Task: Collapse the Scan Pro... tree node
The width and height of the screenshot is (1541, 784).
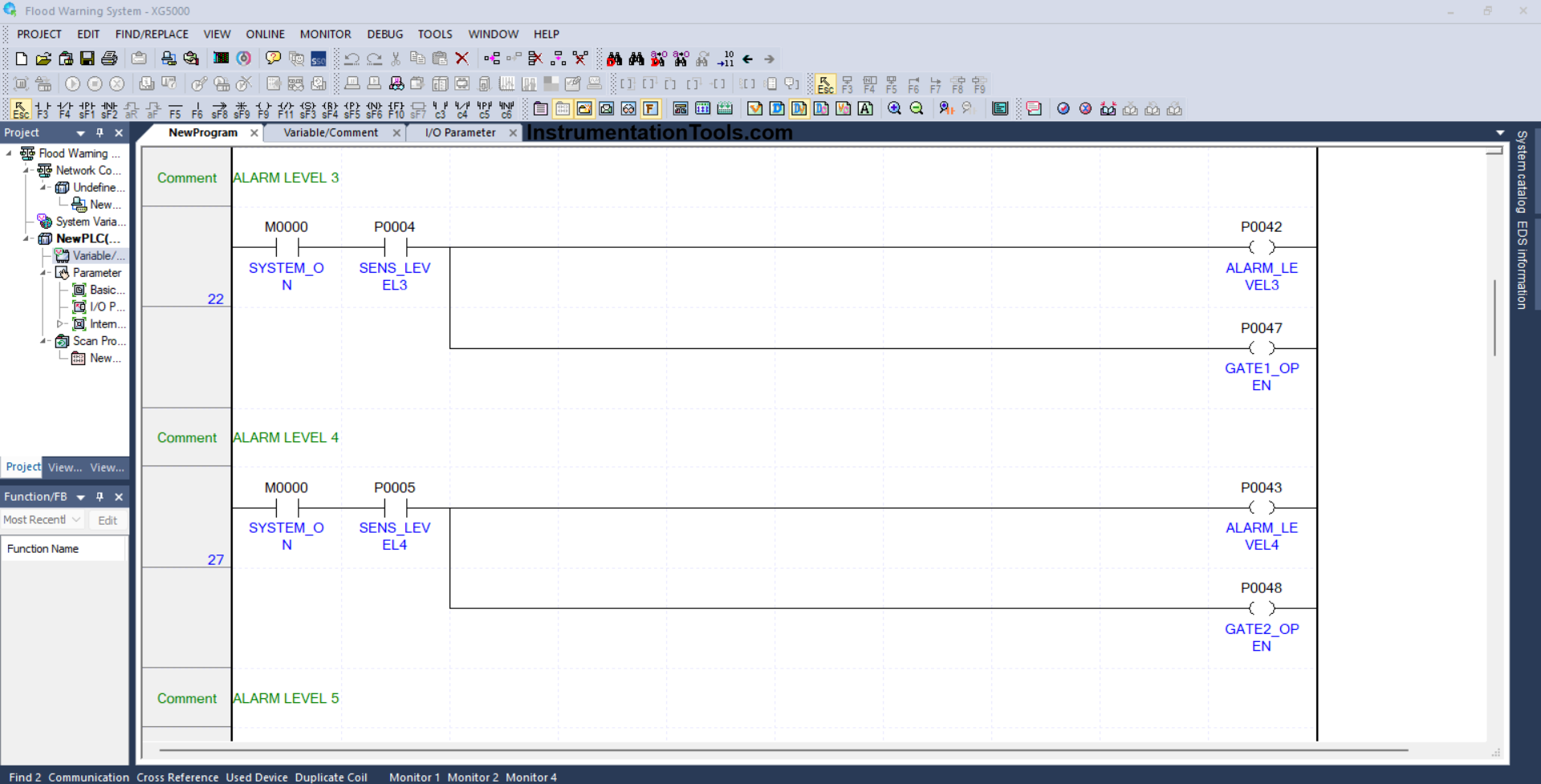Action: 43,341
